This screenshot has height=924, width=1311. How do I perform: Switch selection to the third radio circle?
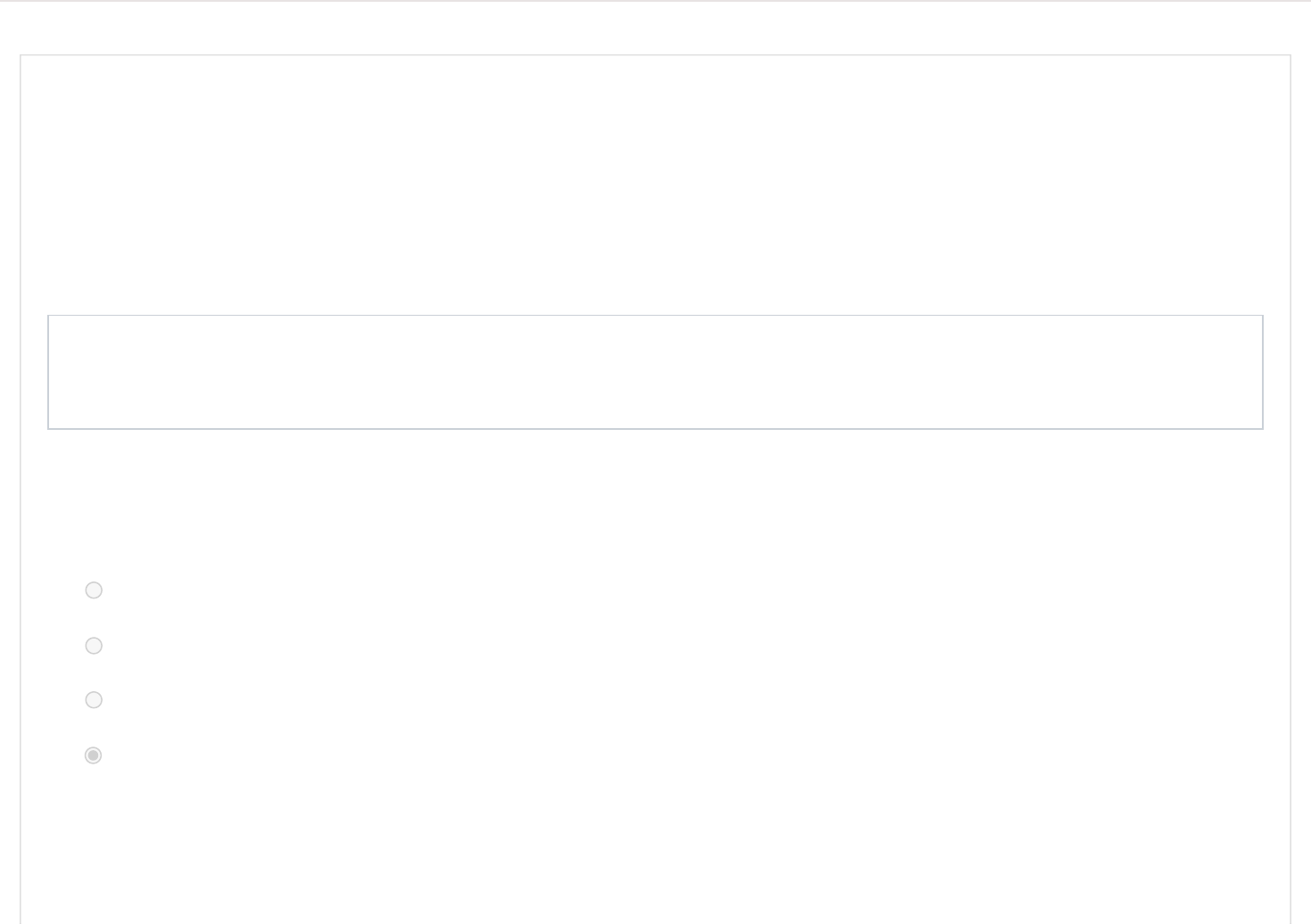tap(94, 700)
